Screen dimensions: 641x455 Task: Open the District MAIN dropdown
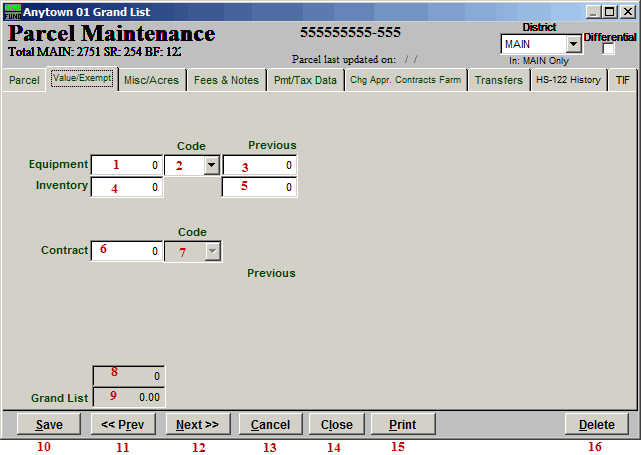[x=573, y=45]
